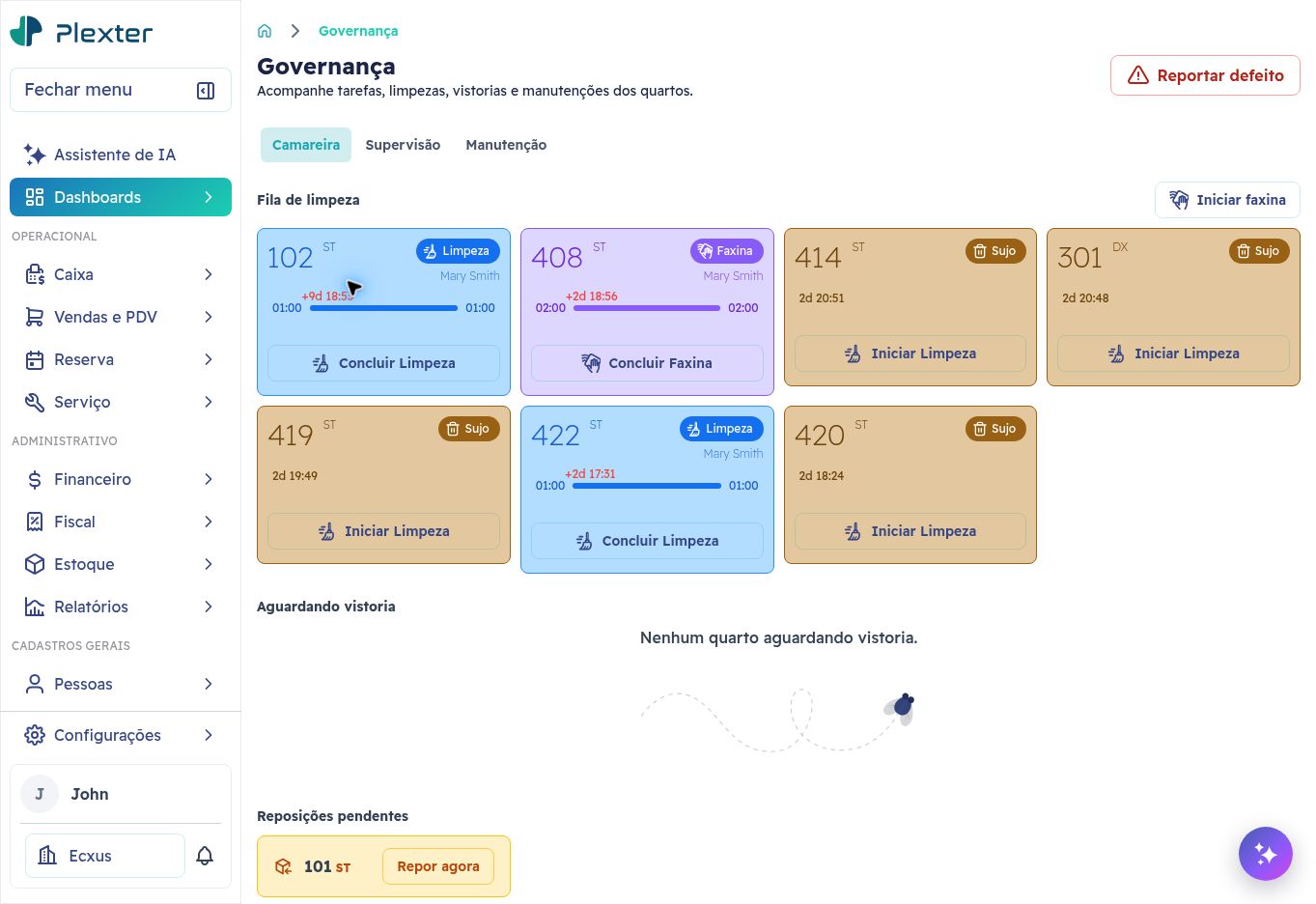Expand the Caixa menu chevron
1316x904 pixels.
click(209, 274)
